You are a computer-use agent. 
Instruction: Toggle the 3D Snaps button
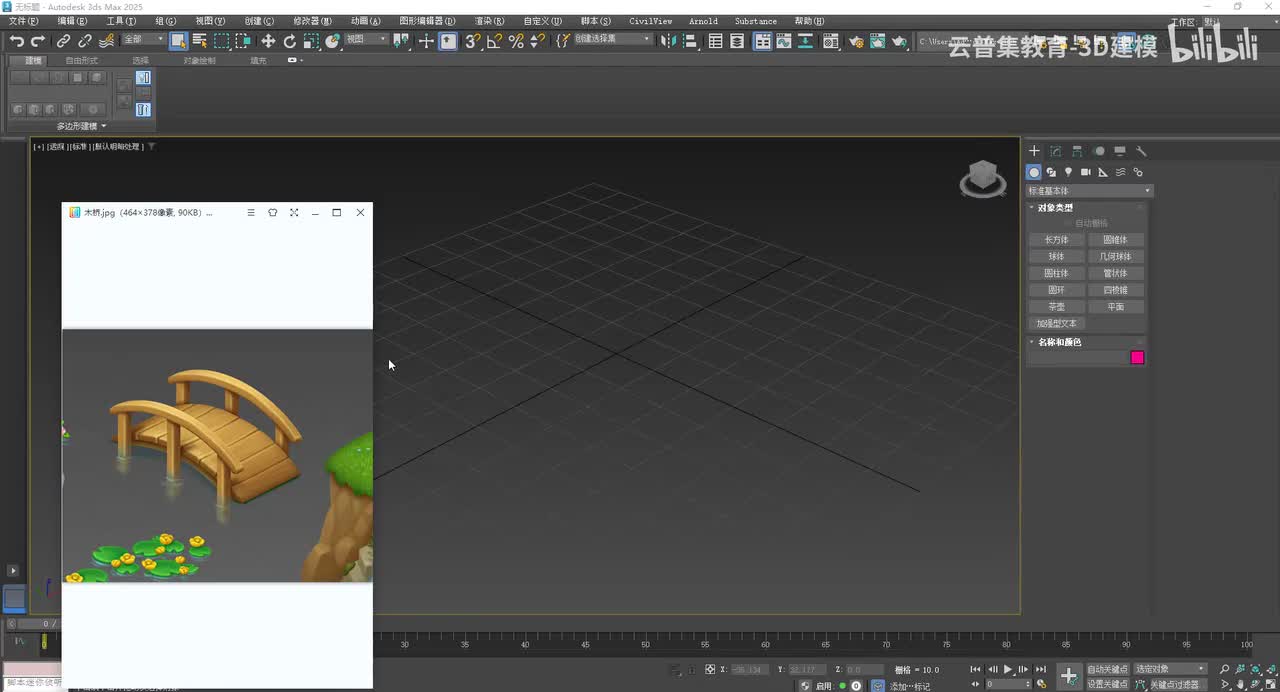[473, 41]
